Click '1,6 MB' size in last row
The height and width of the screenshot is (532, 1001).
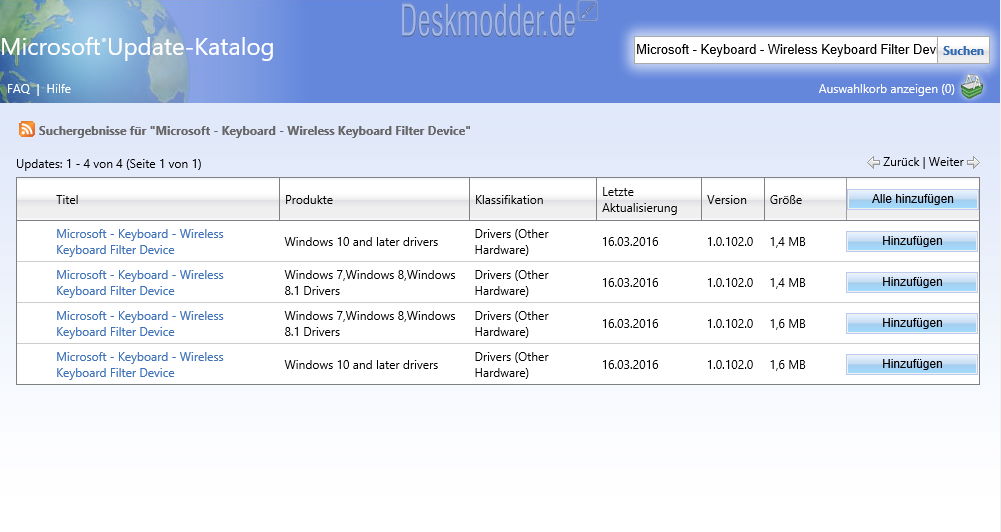pyautogui.click(x=787, y=365)
